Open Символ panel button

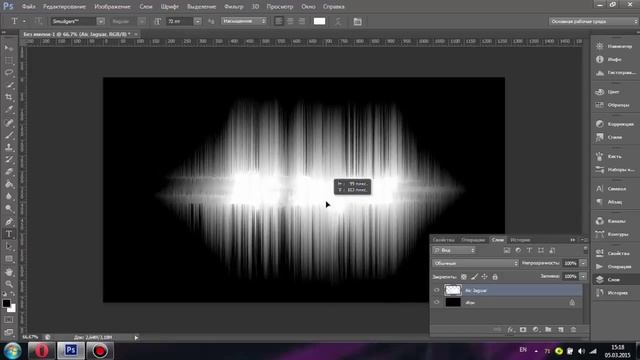(x=615, y=189)
